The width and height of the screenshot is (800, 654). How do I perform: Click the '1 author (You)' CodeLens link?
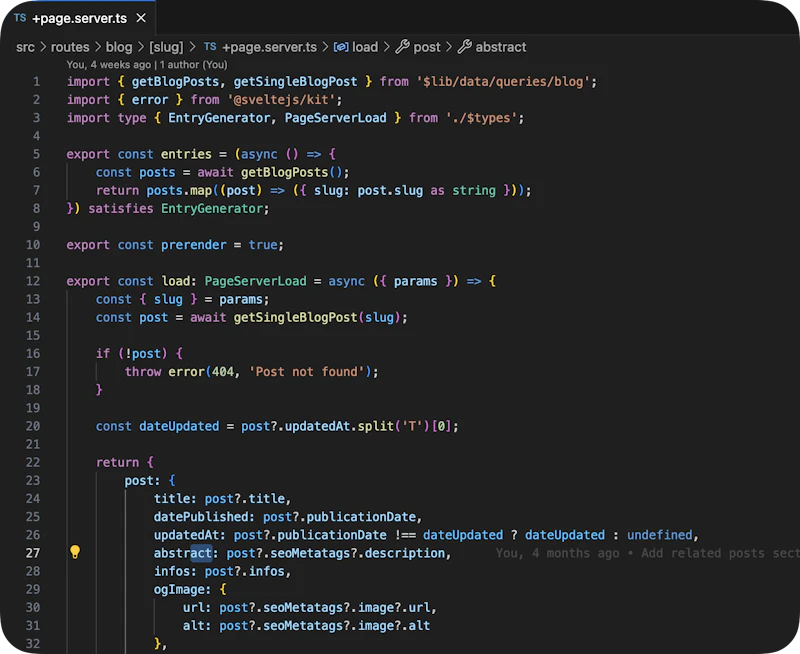point(194,65)
